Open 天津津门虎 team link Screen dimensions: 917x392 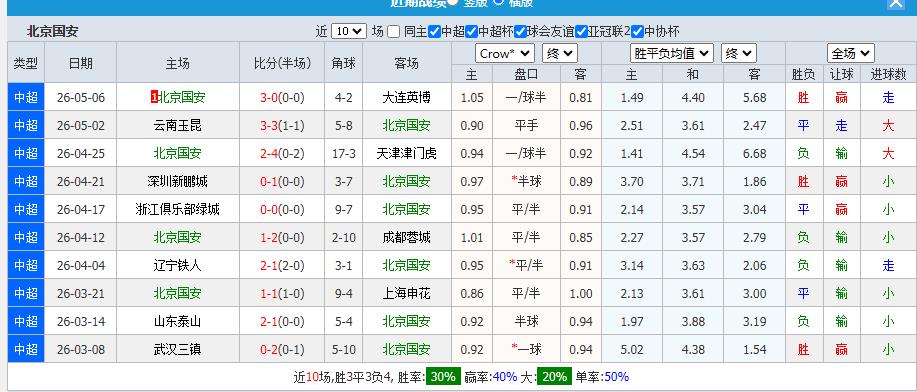406,154
